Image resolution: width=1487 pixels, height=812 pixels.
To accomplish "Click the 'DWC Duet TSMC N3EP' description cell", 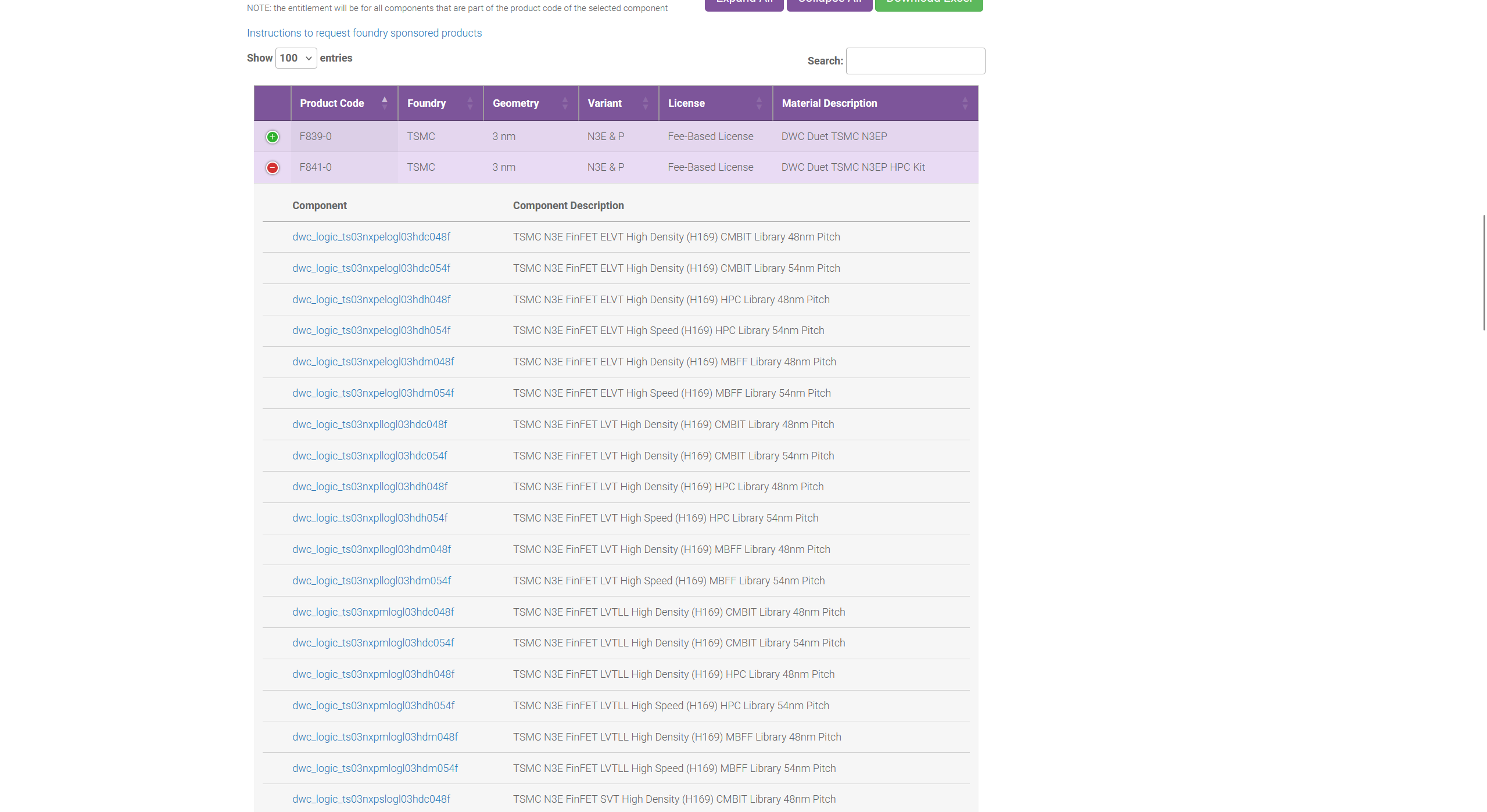I will (x=875, y=136).
